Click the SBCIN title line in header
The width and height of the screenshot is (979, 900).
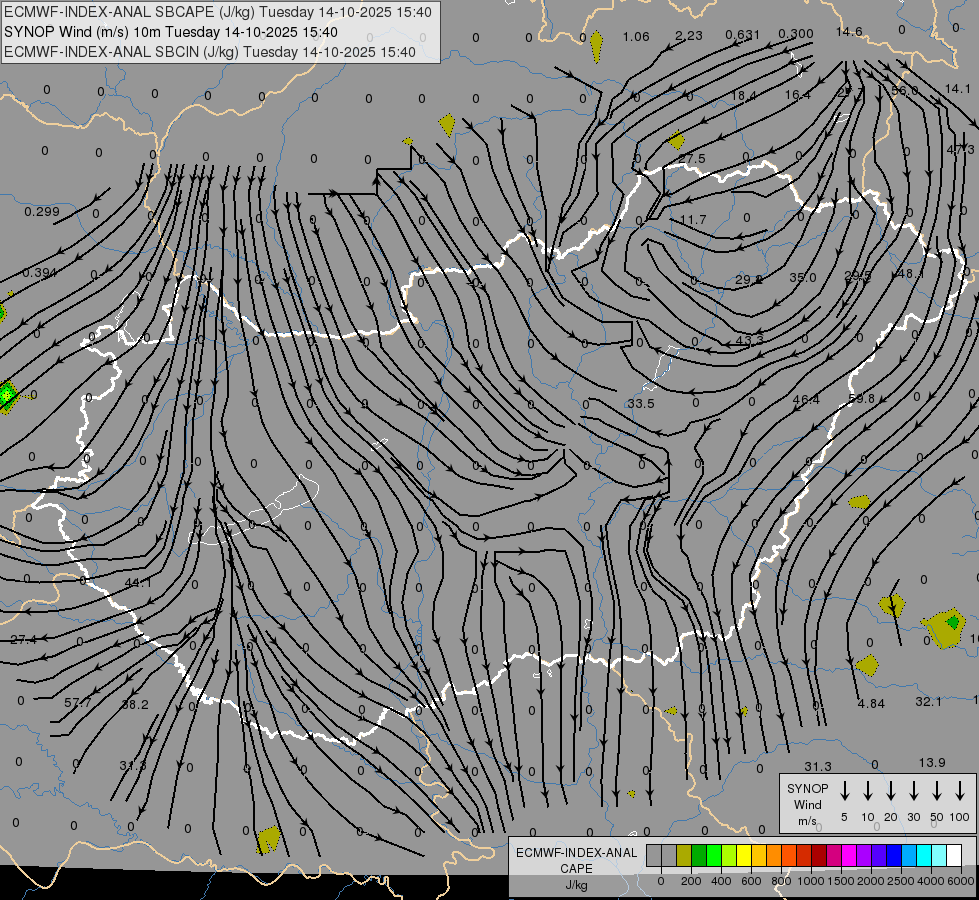[x=210, y=52]
